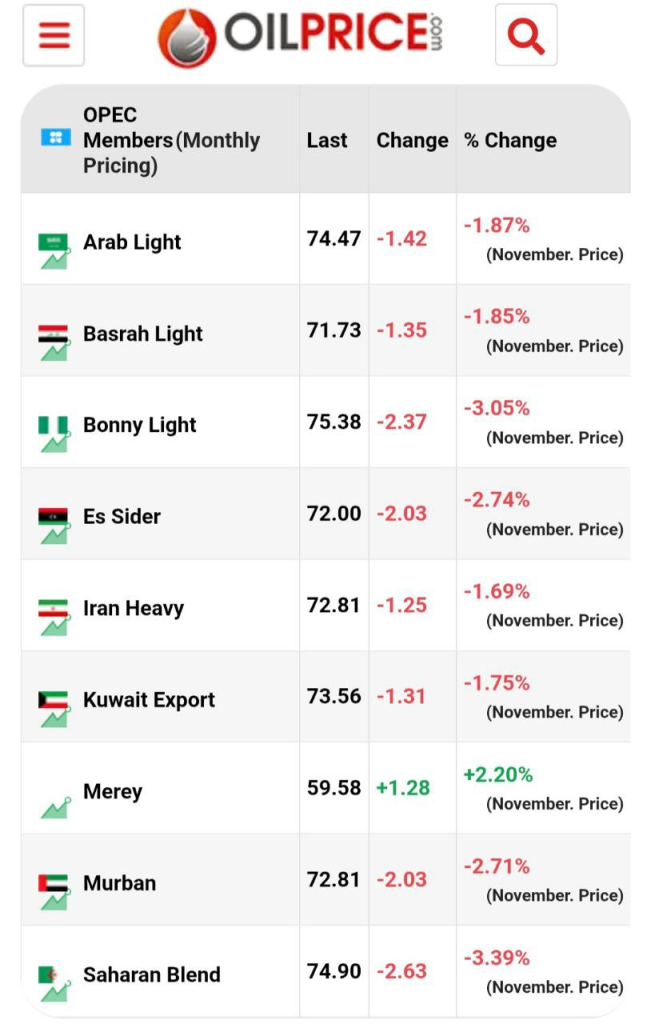Open the chart icon for Arab Light

pyautogui.click(x=55, y=261)
